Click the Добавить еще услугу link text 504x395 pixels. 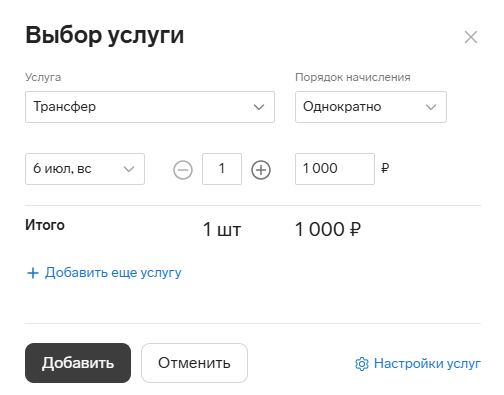pyautogui.click(x=113, y=273)
